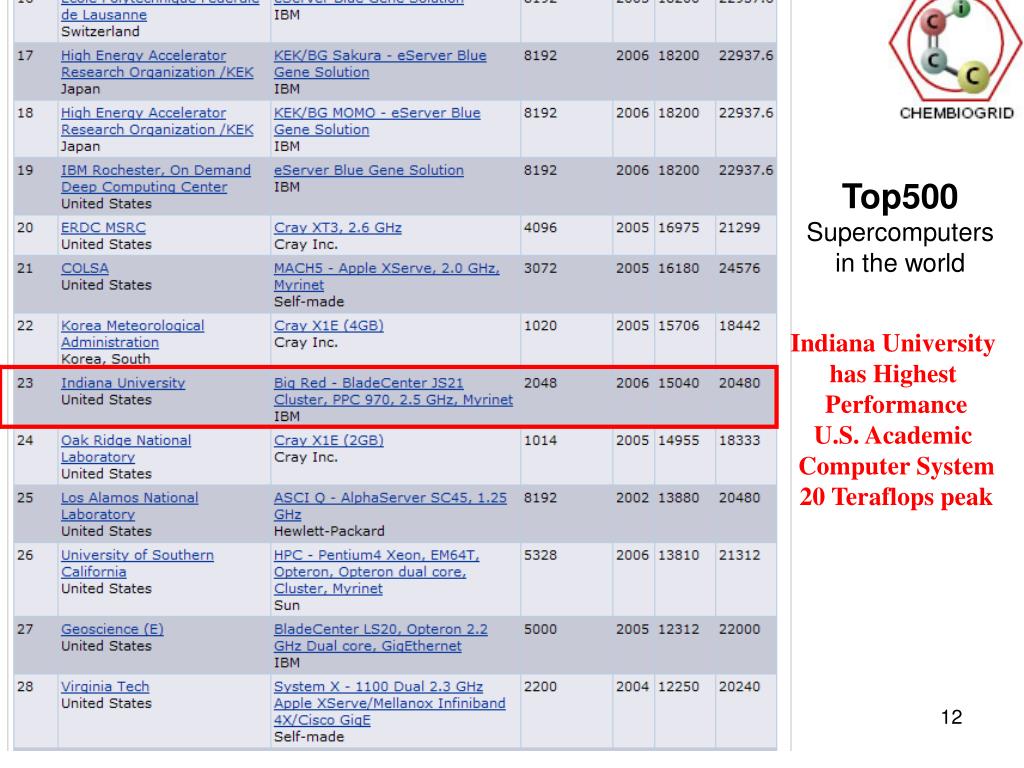Open the University of Southern California link
Image resolution: width=1024 pixels, height=768 pixels.
pyautogui.click(x=137, y=564)
